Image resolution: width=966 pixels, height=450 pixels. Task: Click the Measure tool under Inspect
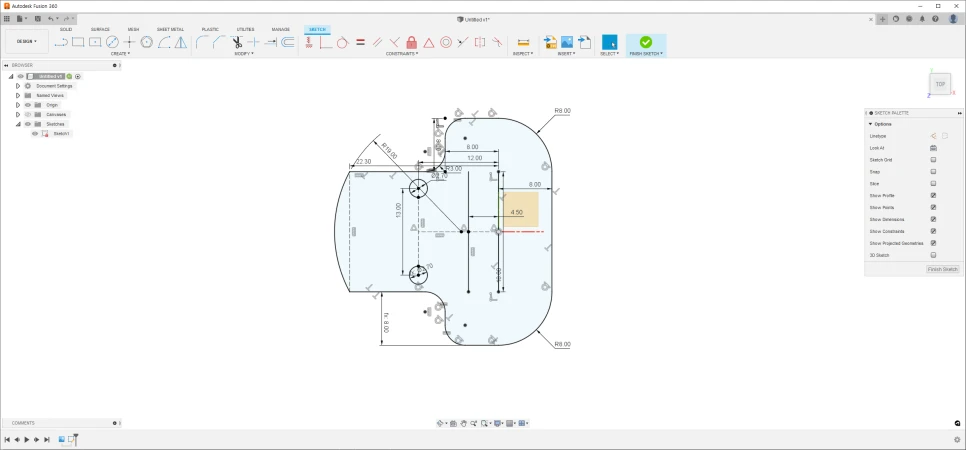pos(522,42)
